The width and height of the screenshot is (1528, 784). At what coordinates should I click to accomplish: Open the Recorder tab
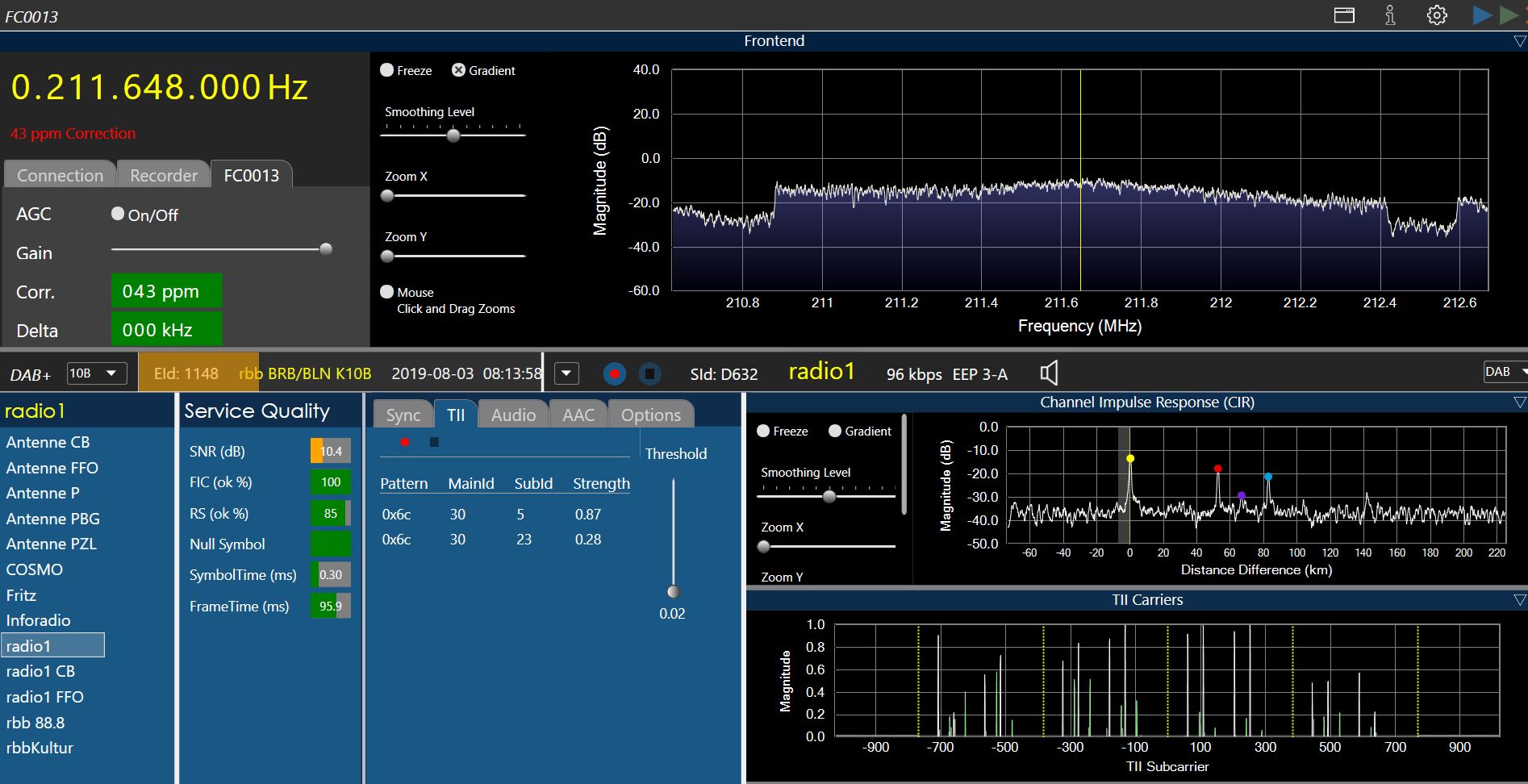tap(164, 175)
